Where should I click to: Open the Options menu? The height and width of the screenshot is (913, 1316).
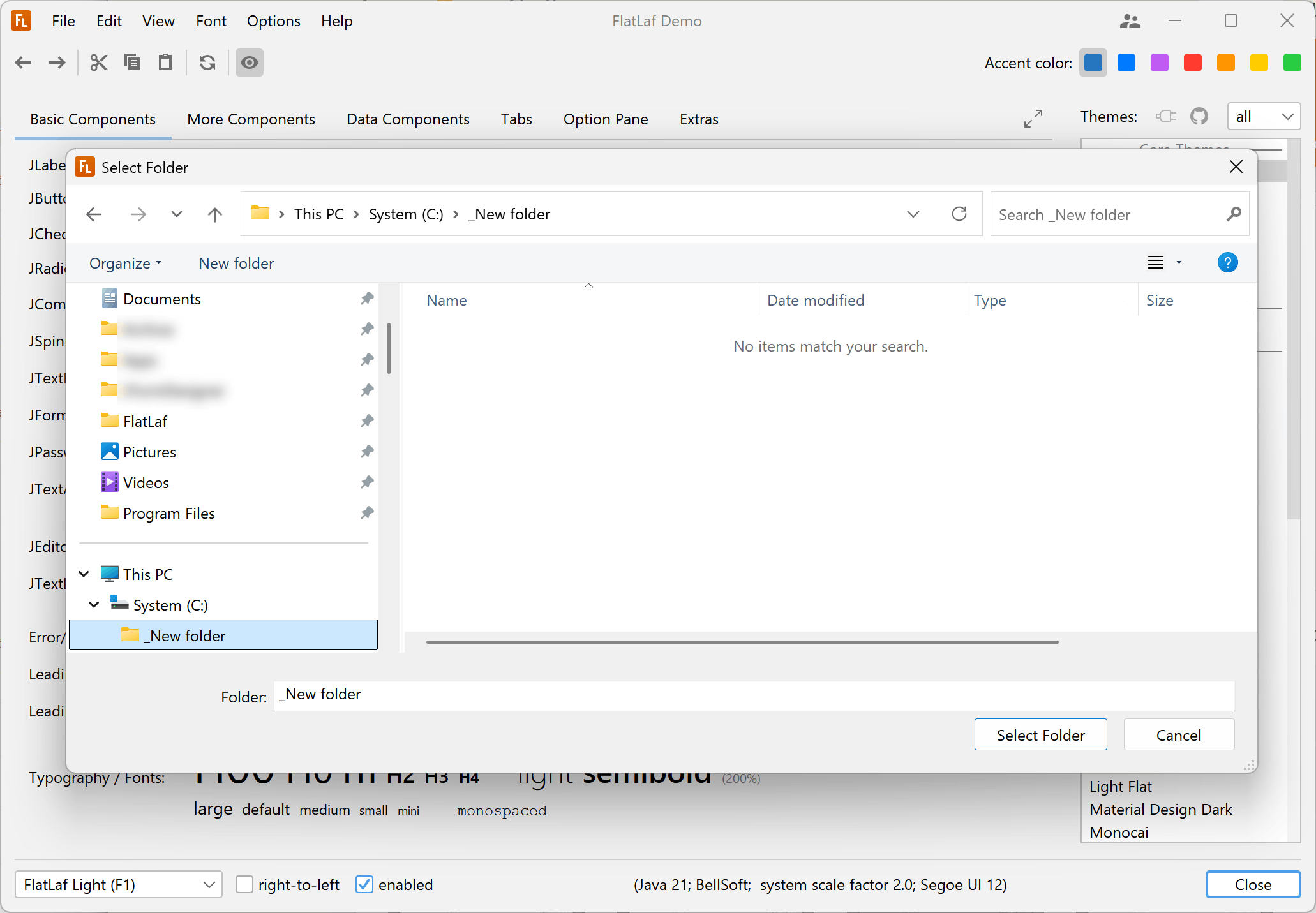[274, 21]
